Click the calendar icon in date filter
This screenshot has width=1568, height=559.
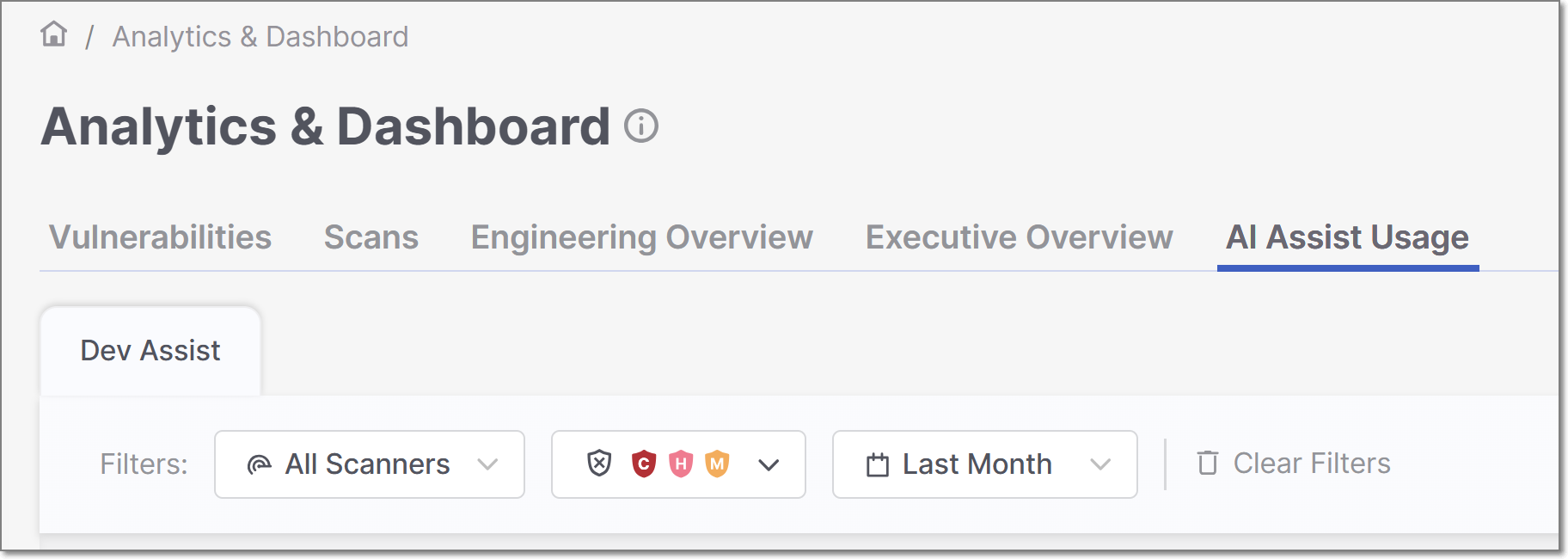point(878,465)
